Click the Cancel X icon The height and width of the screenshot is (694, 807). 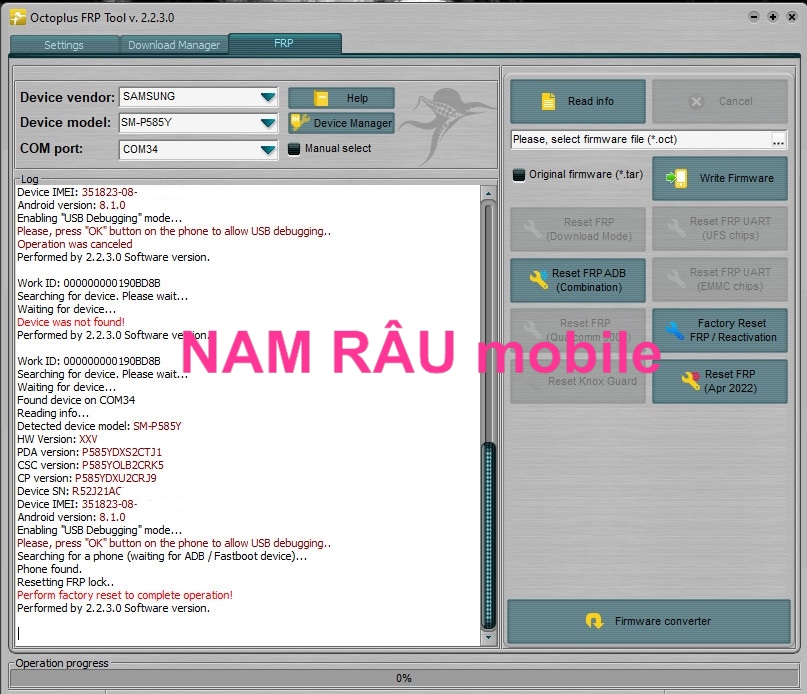pyautogui.click(x=696, y=102)
